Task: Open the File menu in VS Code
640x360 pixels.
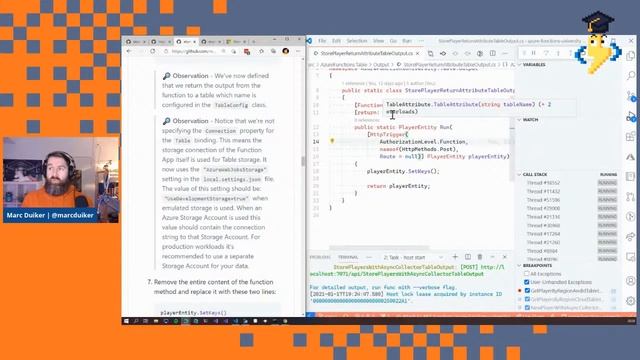Action: [322, 41]
